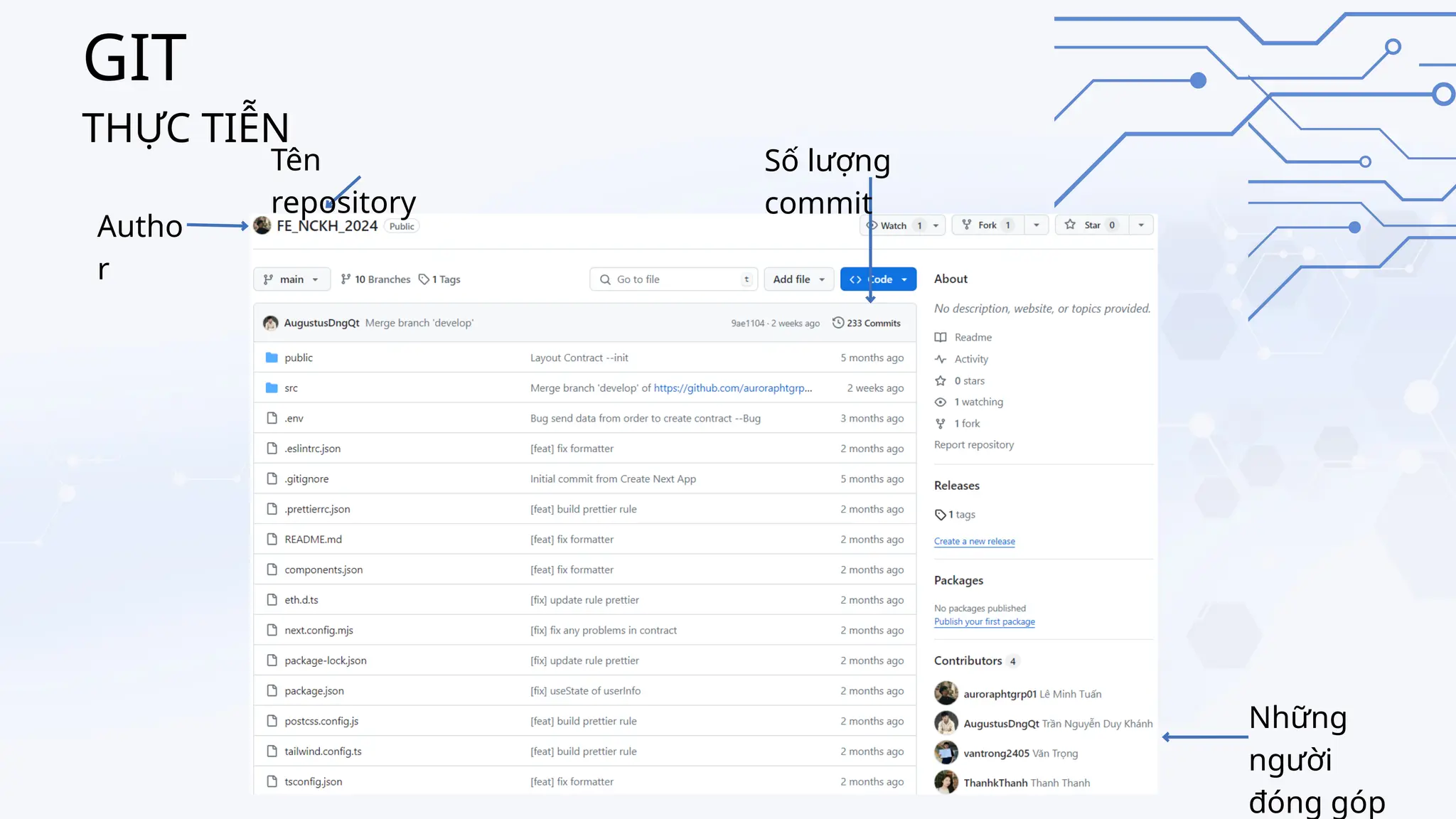Screen dimensions: 1456x819
Task: Click the file icon next to package.json
Action: 272,690
